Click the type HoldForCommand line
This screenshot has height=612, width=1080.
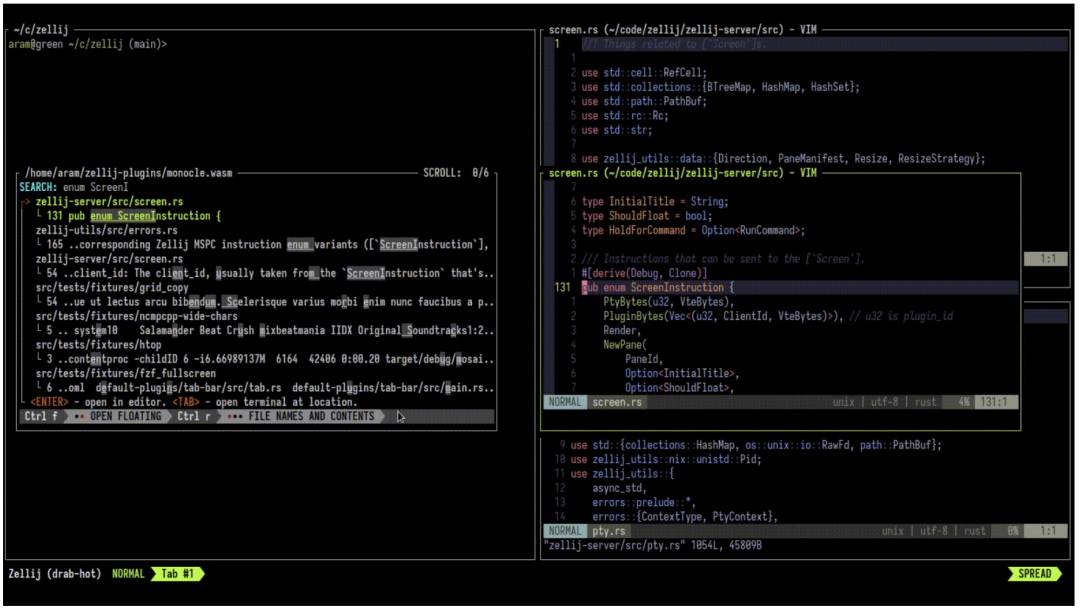tap(693, 231)
